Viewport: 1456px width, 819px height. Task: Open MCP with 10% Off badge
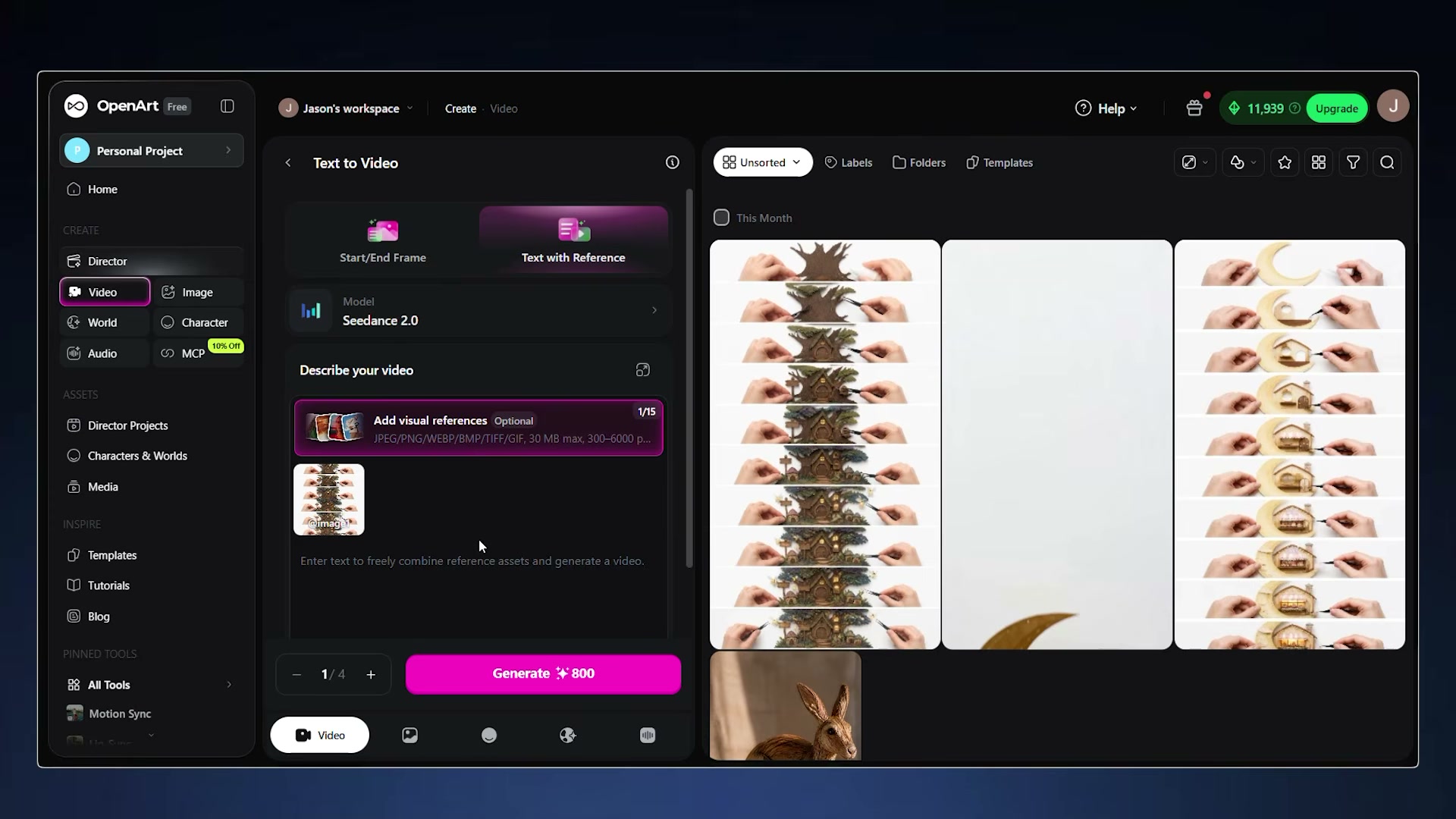(199, 353)
